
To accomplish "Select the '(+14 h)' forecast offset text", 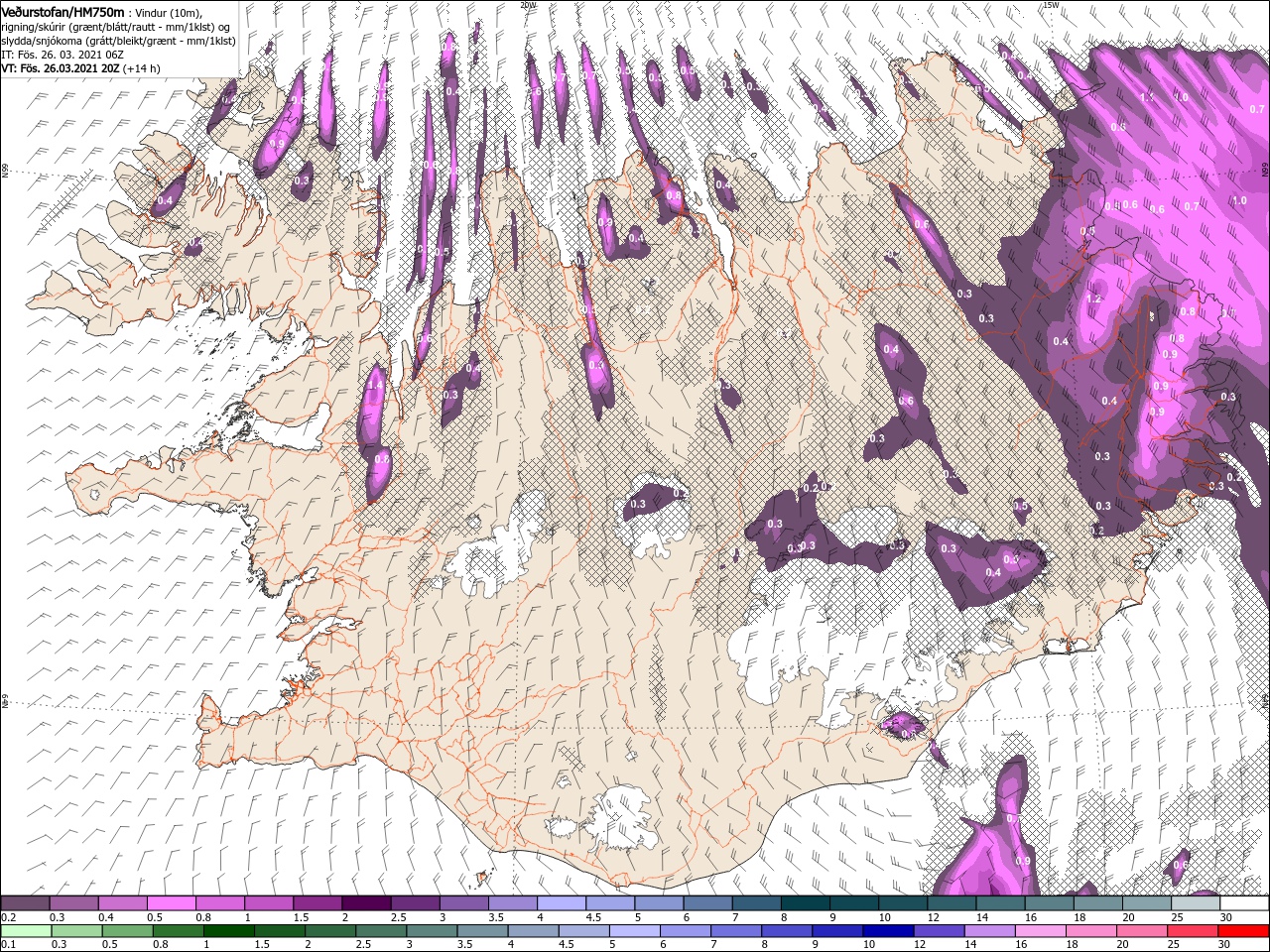I will point(142,68).
